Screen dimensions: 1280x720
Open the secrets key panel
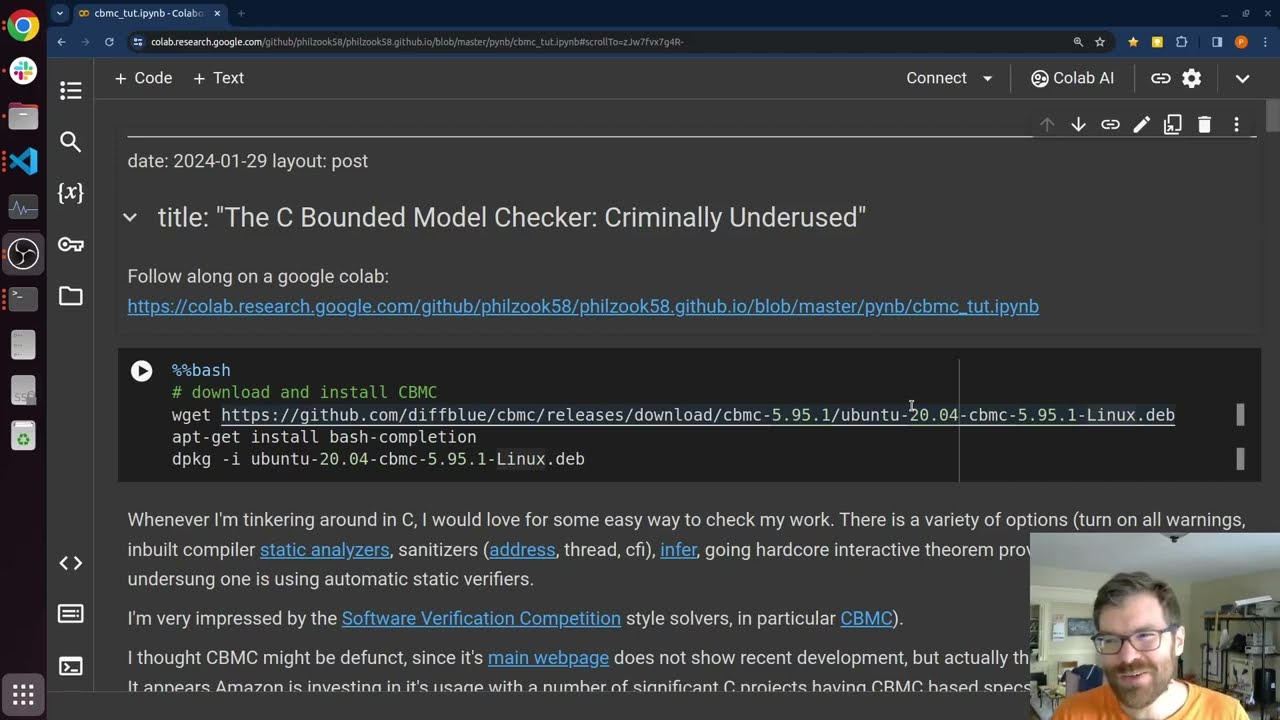[x=70, y=245]
